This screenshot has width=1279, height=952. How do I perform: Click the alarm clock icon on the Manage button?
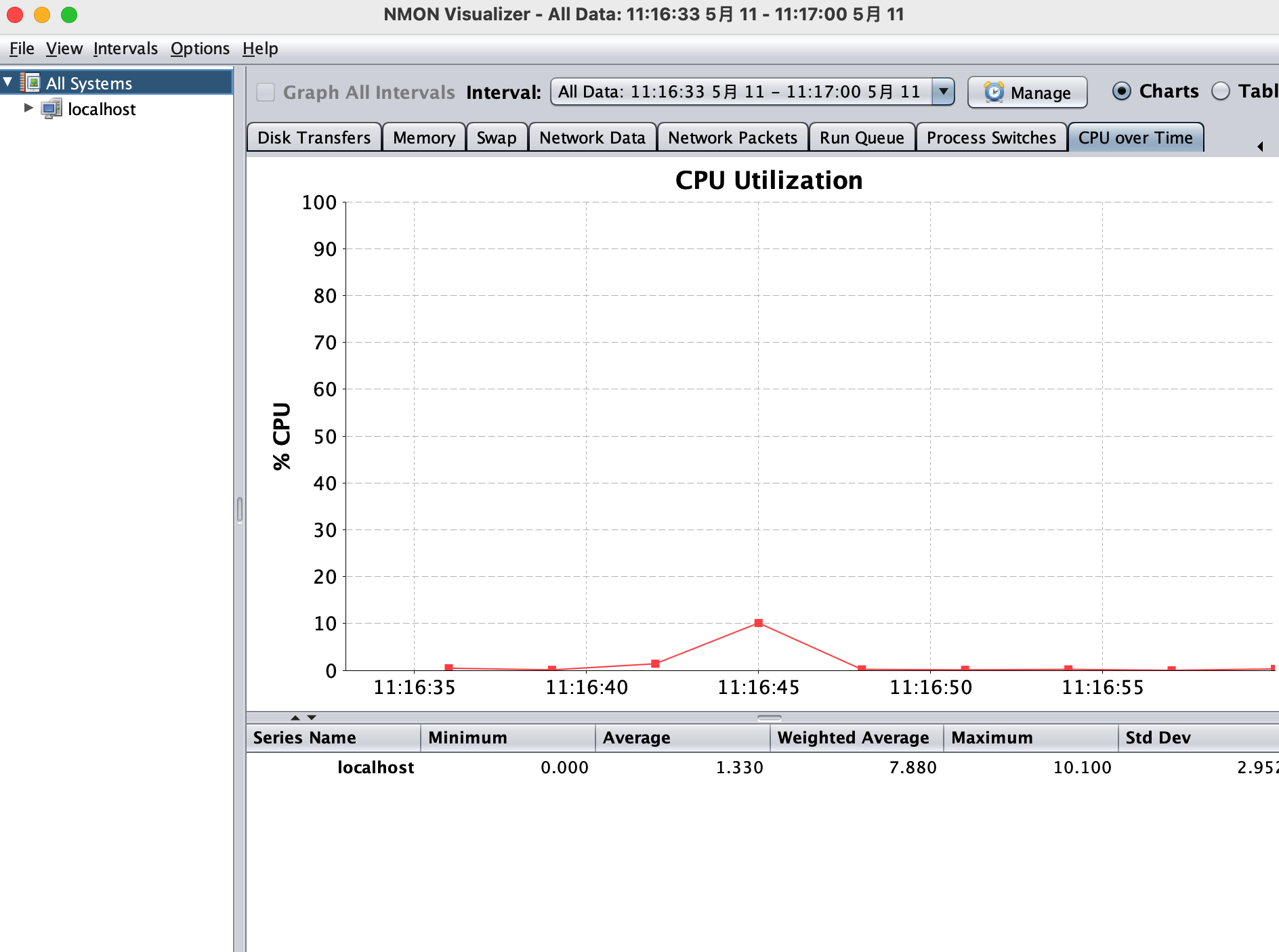pyautogui.click(x=993, y=92)
